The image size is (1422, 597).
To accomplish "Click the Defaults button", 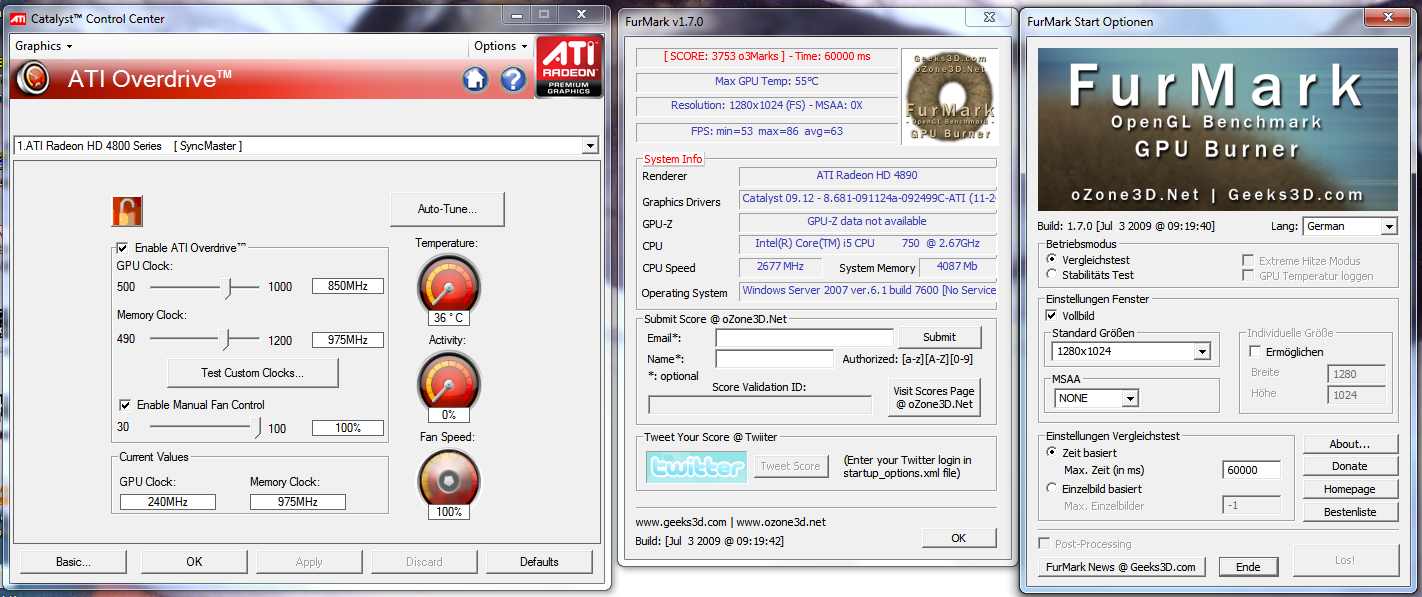I will point(539,562).
